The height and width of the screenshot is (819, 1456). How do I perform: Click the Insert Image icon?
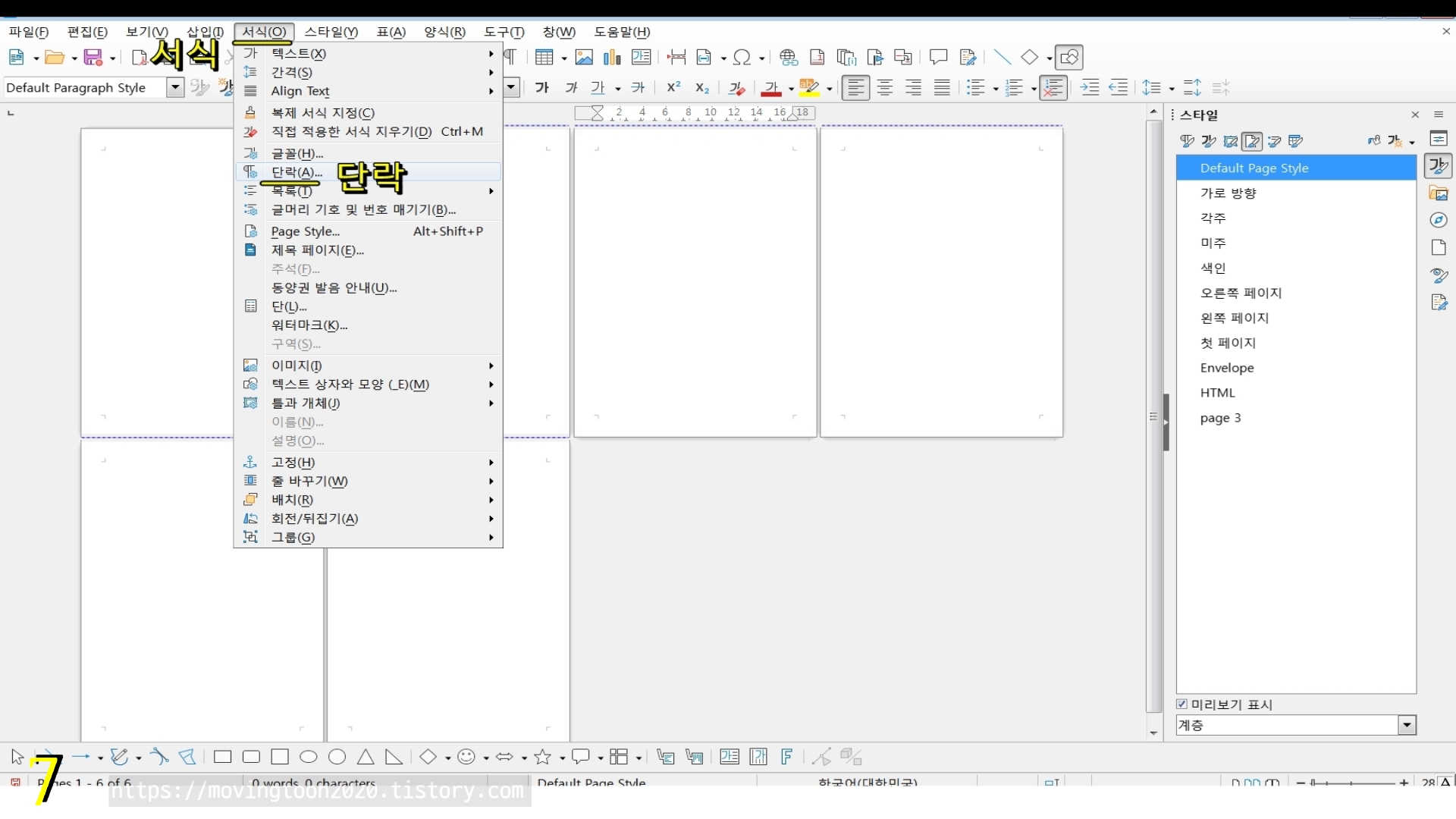point(584,58)
